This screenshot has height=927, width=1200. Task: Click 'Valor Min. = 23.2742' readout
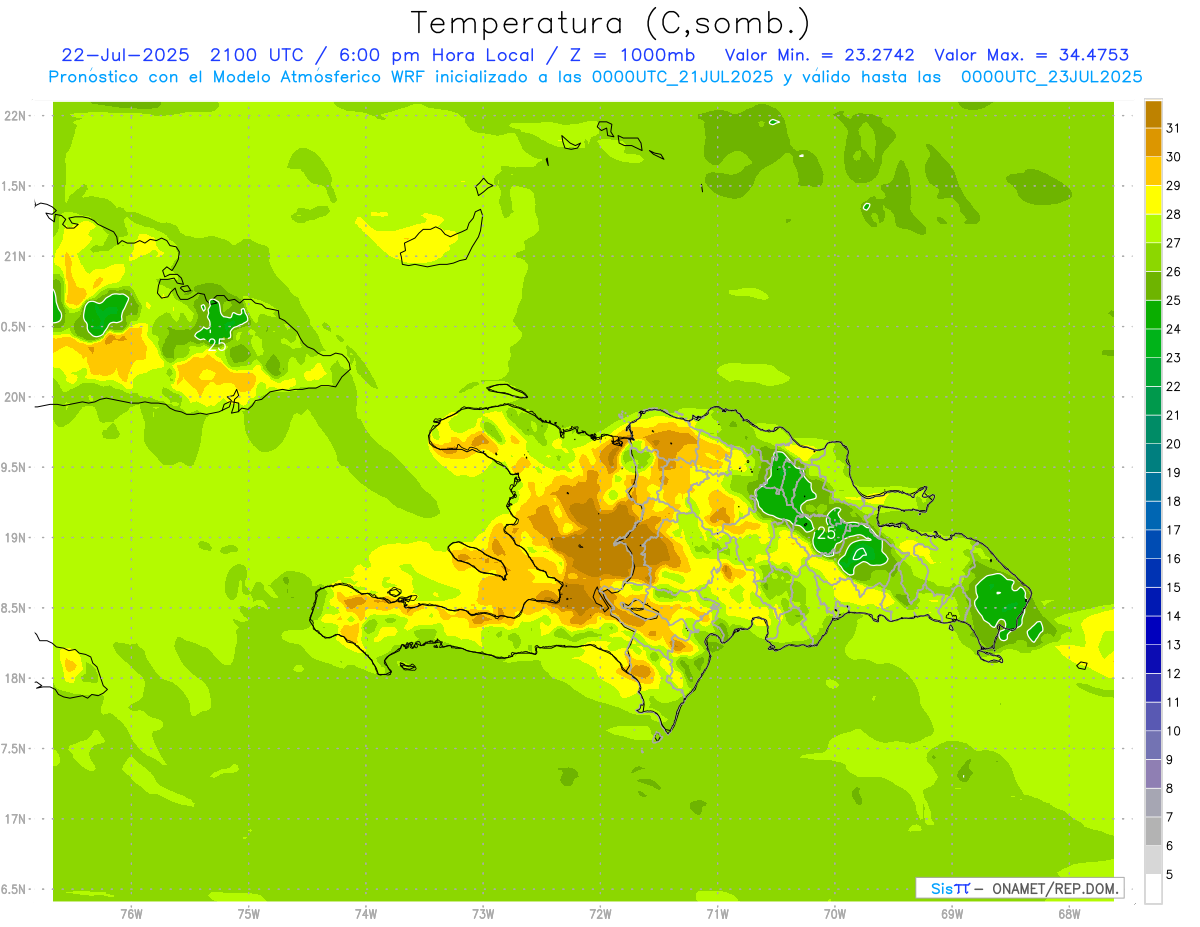point(820,55)
